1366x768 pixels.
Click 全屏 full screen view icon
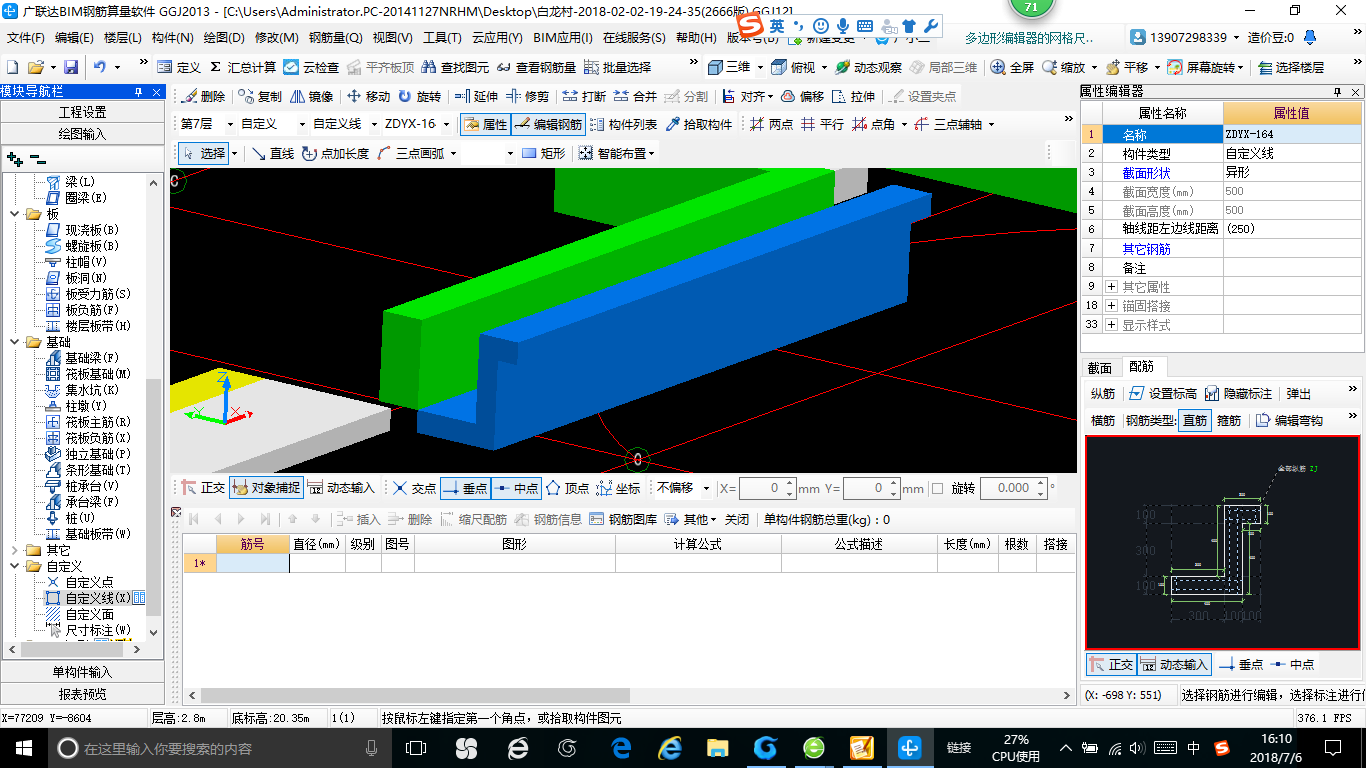pyautogui.click(x=1012, y=67)
